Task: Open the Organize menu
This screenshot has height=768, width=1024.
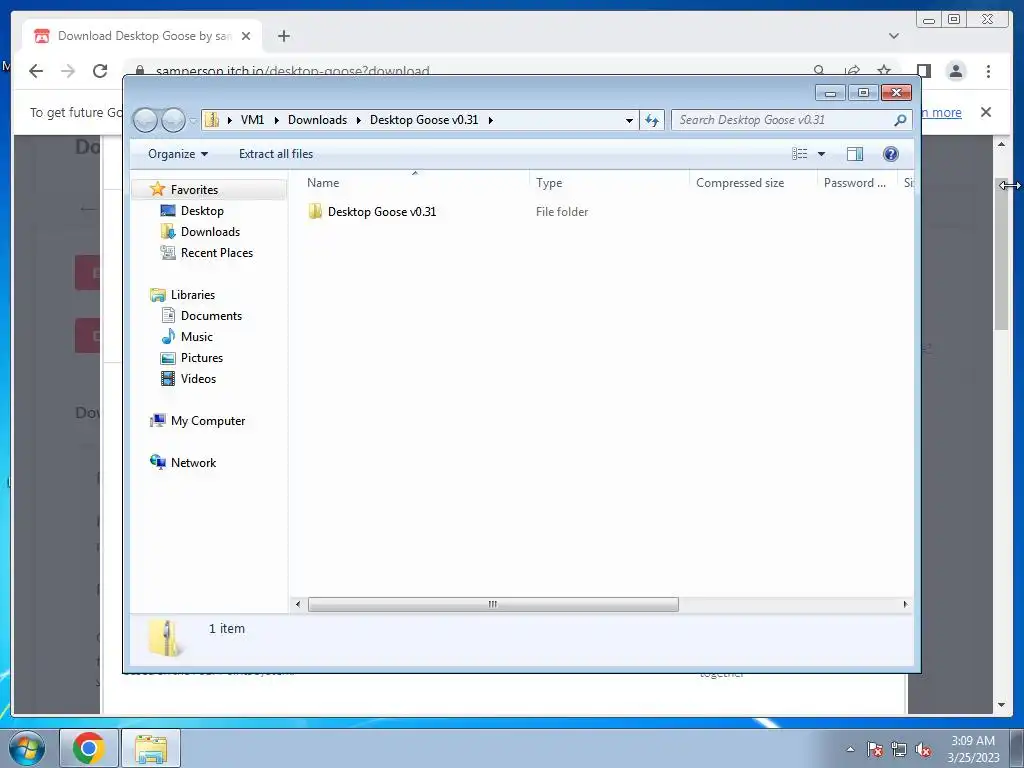Action: tap(178, 154)
